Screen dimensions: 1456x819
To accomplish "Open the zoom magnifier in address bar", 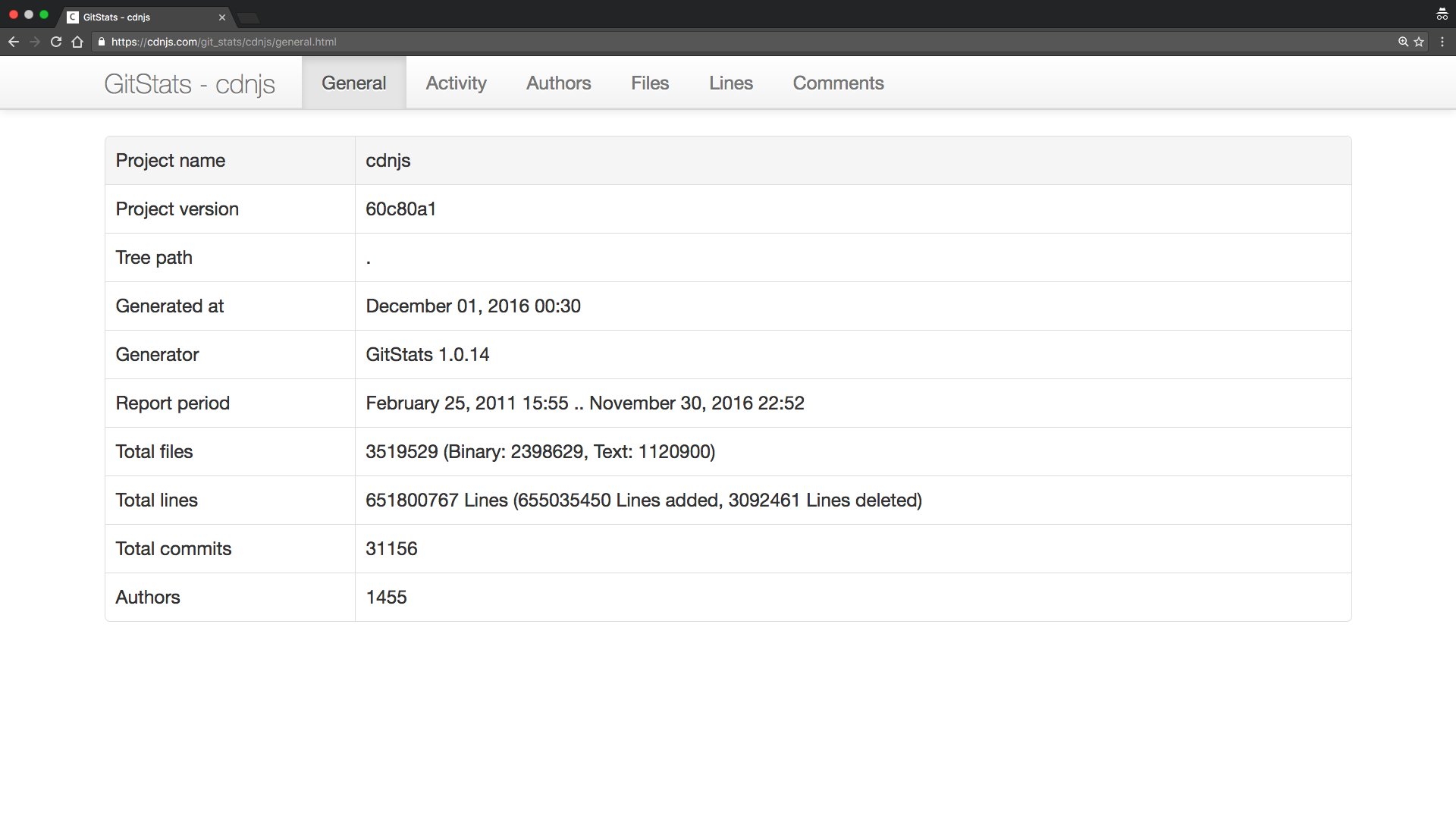I will point(1403,42).
